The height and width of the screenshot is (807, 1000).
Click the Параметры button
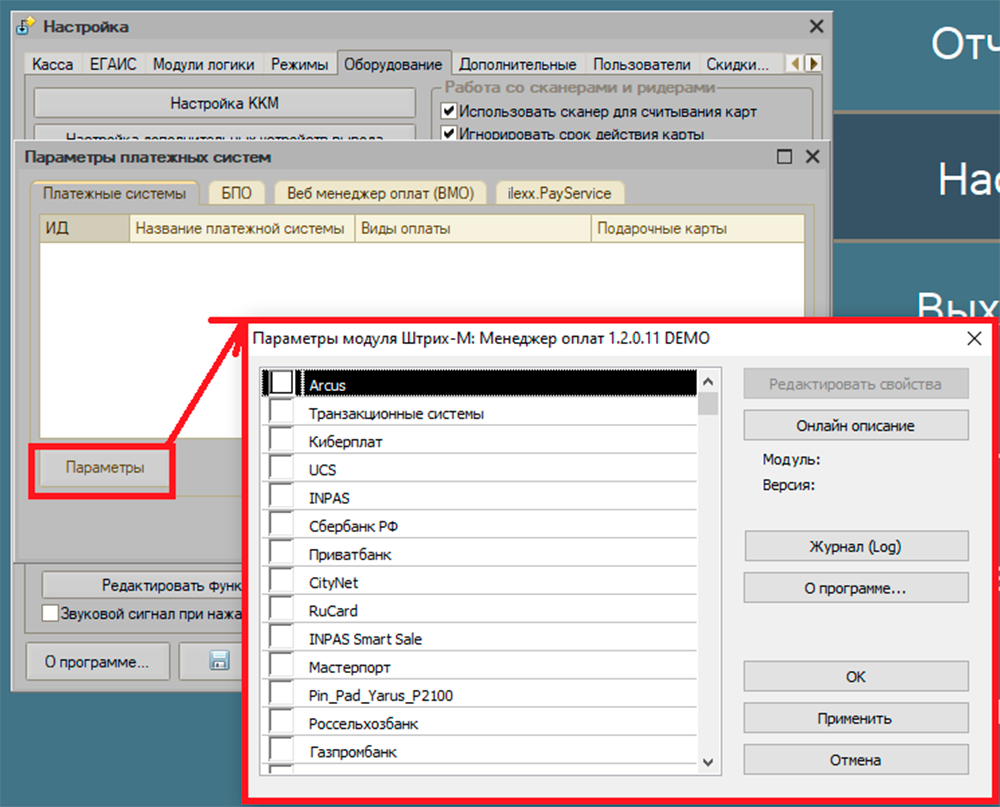(x=105, y=468)
